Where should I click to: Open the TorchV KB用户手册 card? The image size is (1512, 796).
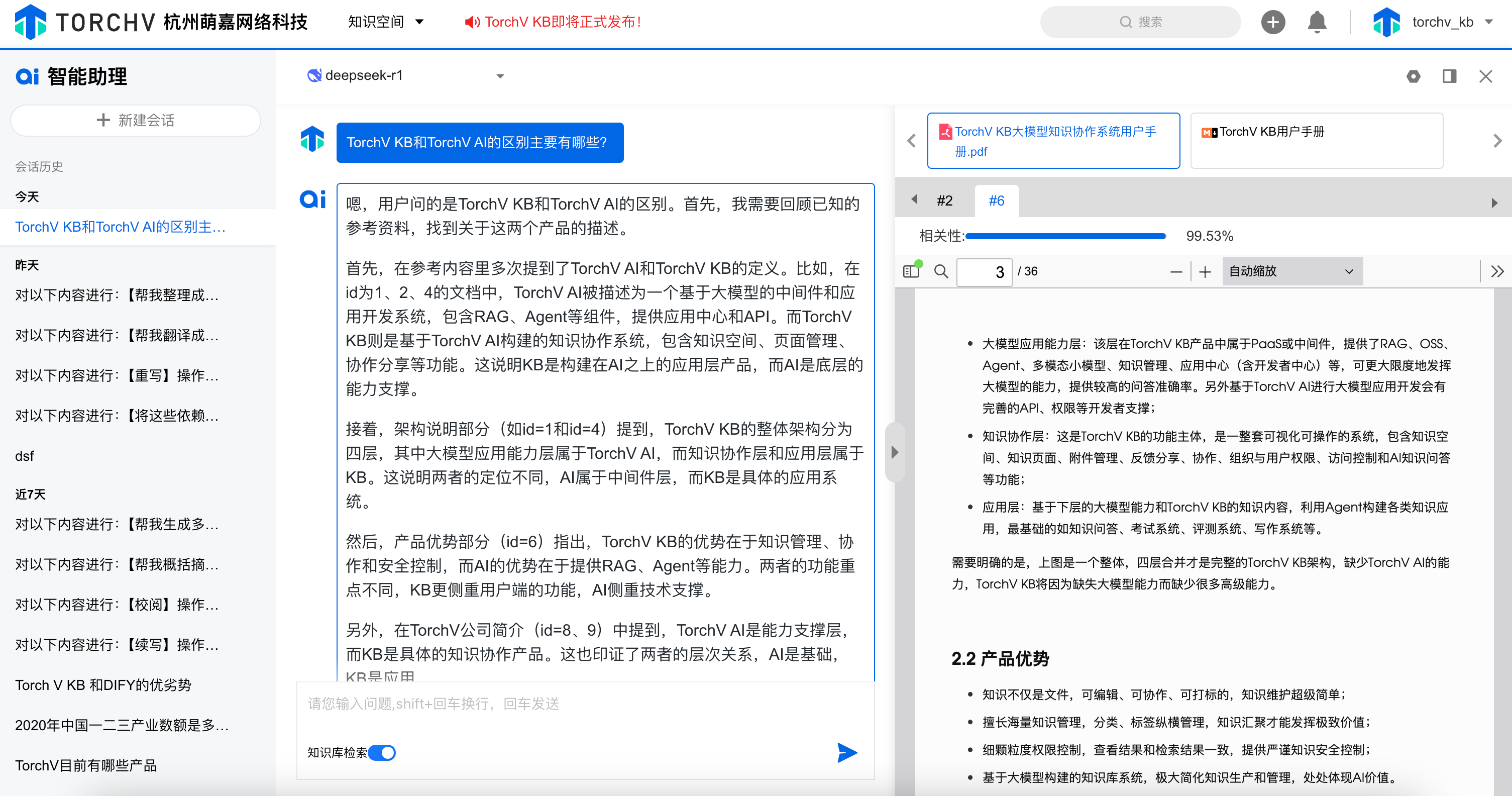pyautogui.click(x=1317, y=141)
